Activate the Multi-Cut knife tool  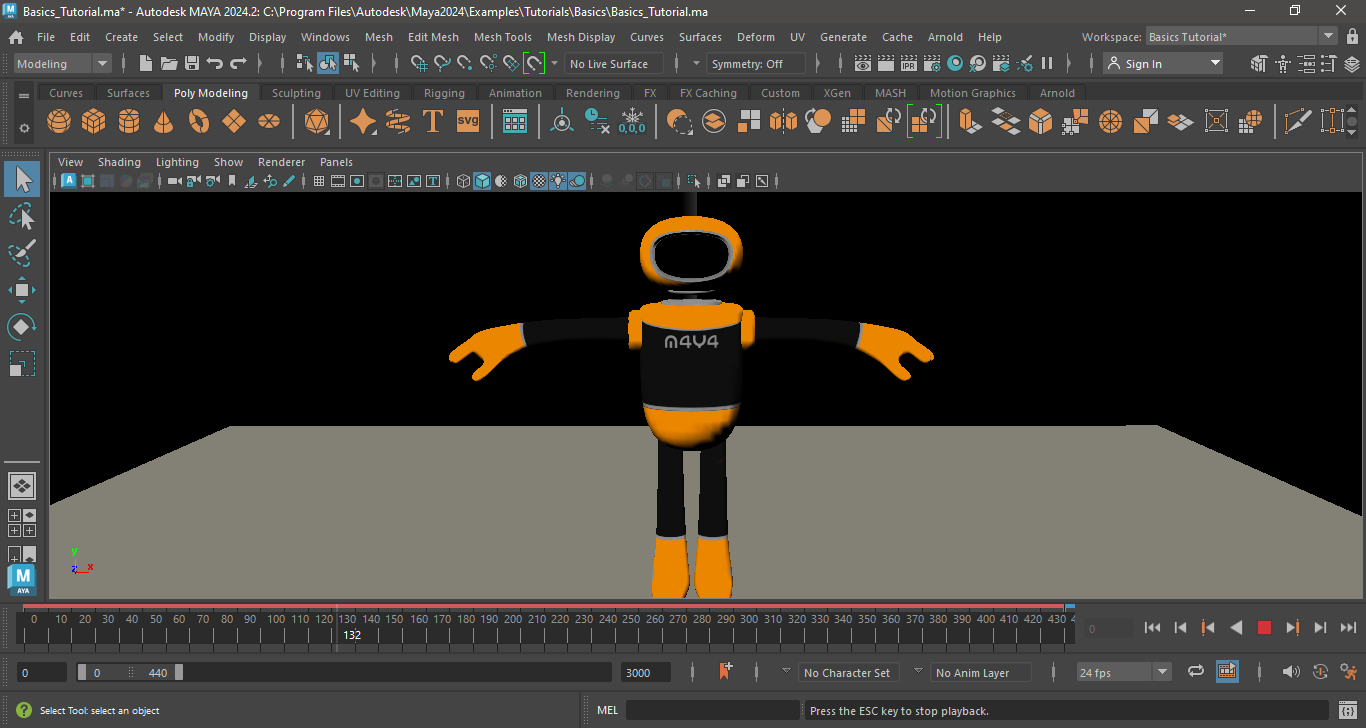[1298, 122]
